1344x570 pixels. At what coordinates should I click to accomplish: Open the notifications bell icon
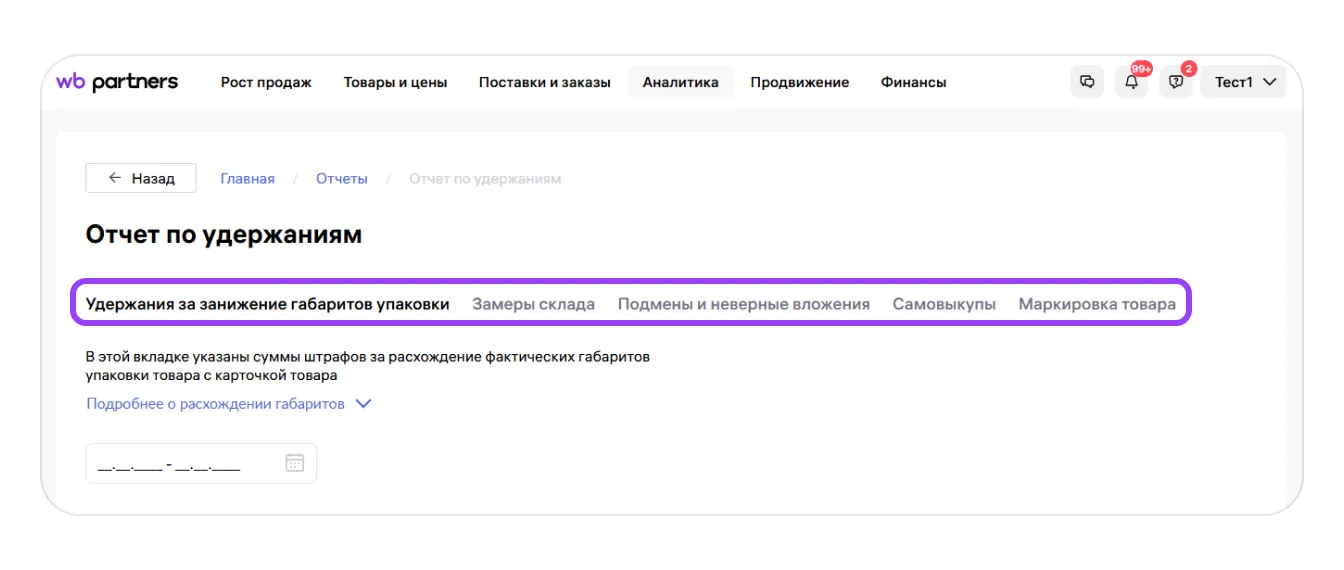point(1132,82)
